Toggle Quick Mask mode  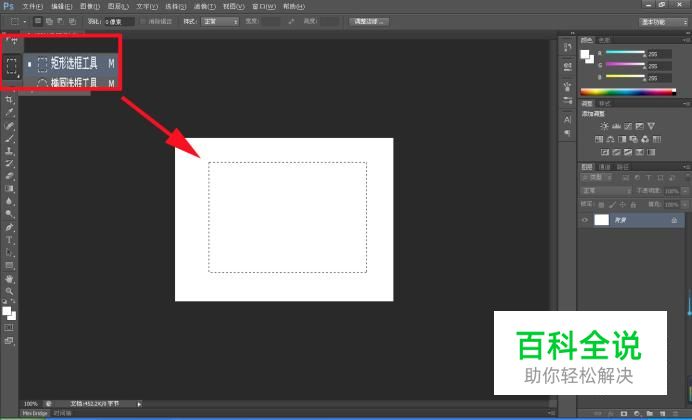pyautogui.click(x=9, y=328)
